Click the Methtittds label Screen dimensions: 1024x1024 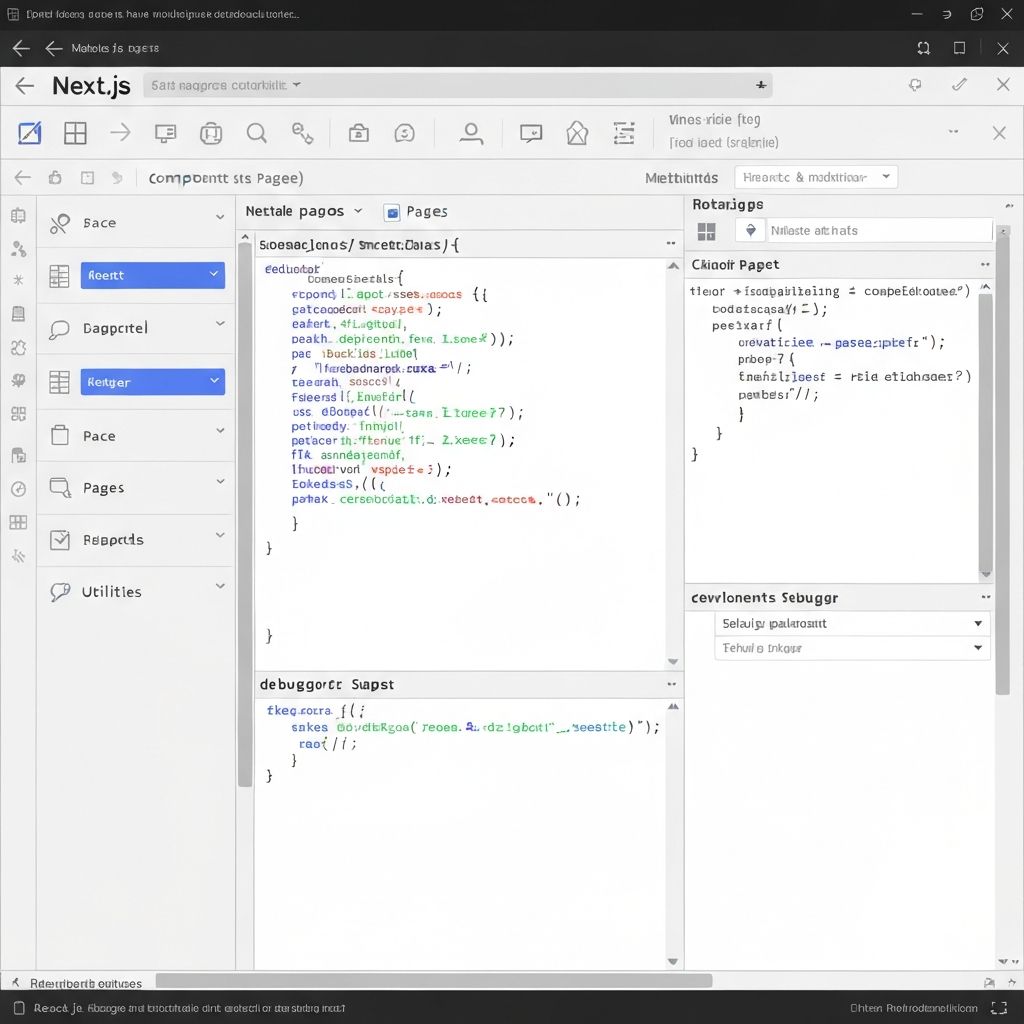(681, 178)
